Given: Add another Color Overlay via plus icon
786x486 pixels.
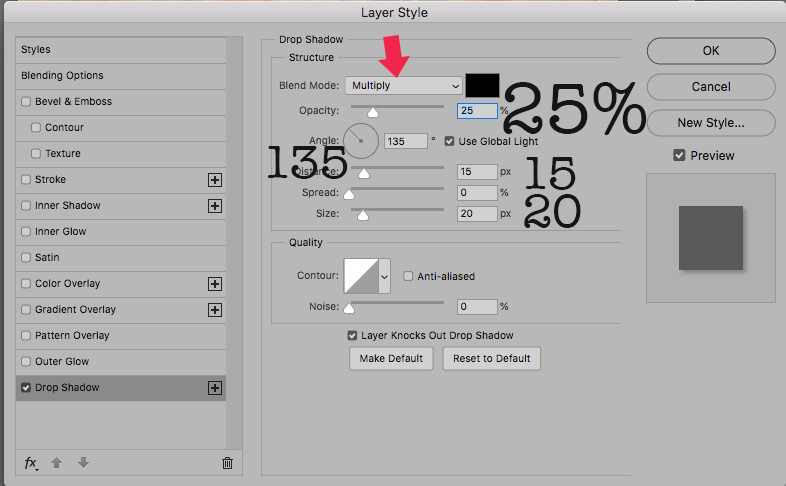Looking at the screenshot, I should [215, 284].
